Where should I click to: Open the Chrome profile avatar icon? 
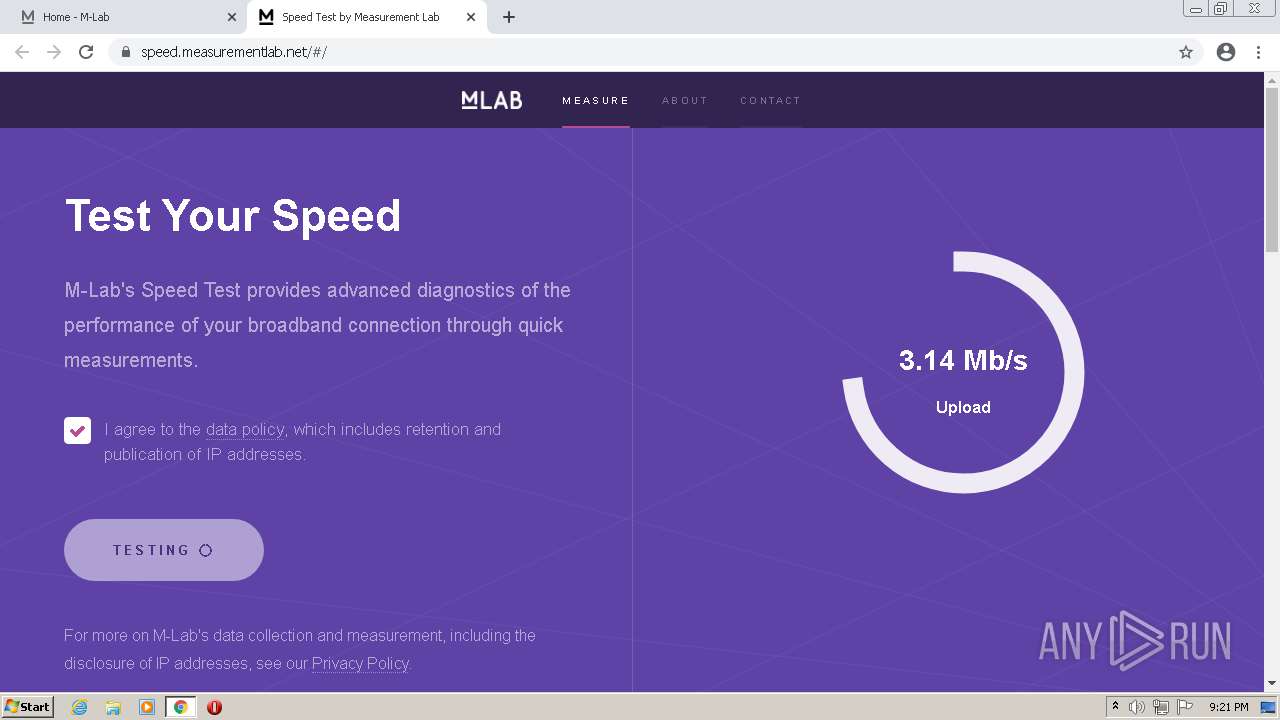(1226, 52)
